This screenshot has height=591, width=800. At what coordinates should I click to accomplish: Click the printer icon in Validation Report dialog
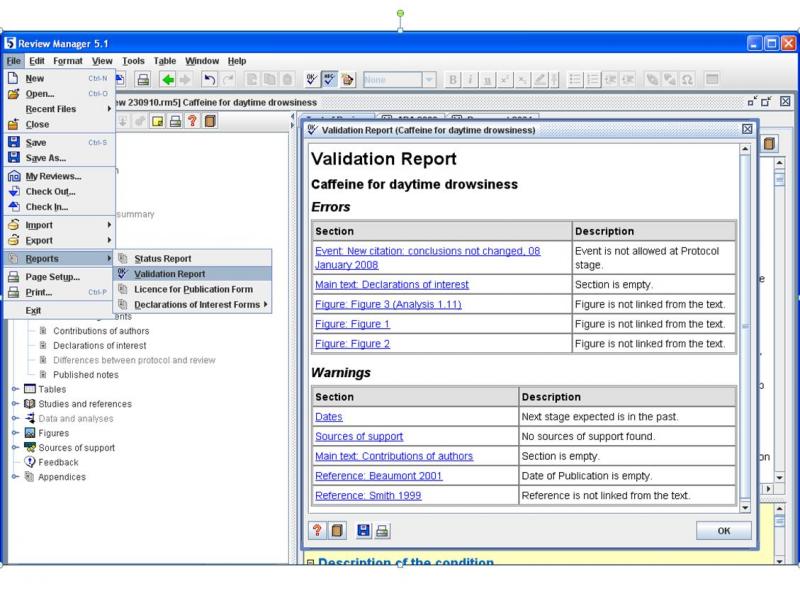point(381,532)
